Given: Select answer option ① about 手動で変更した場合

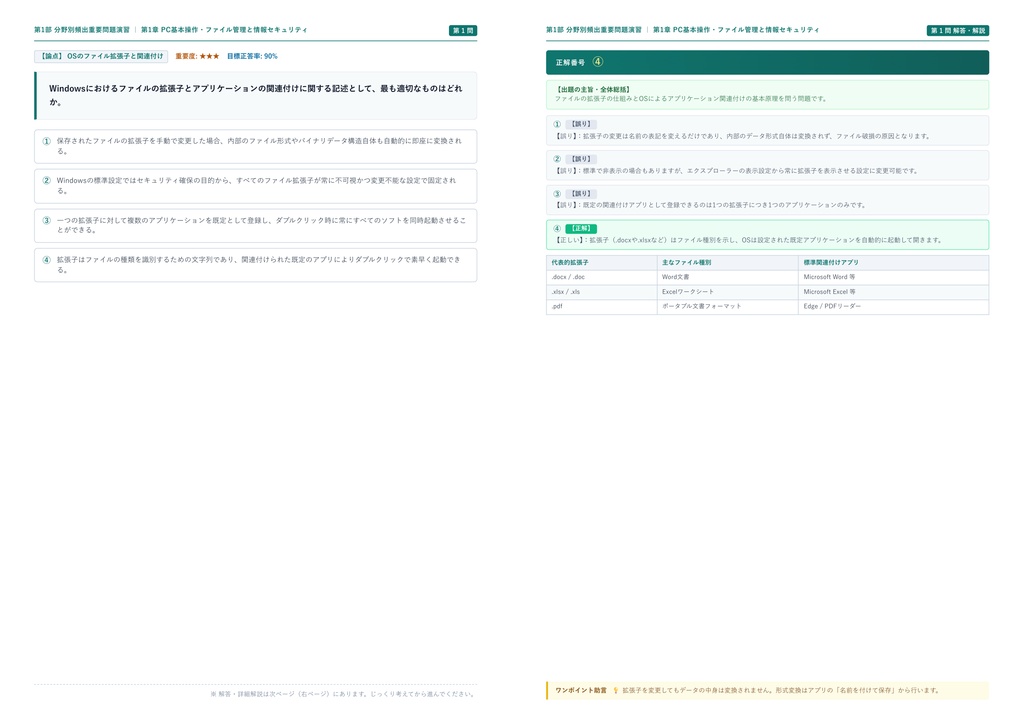Looking at the screenshot, I should (x=255, y=146).
